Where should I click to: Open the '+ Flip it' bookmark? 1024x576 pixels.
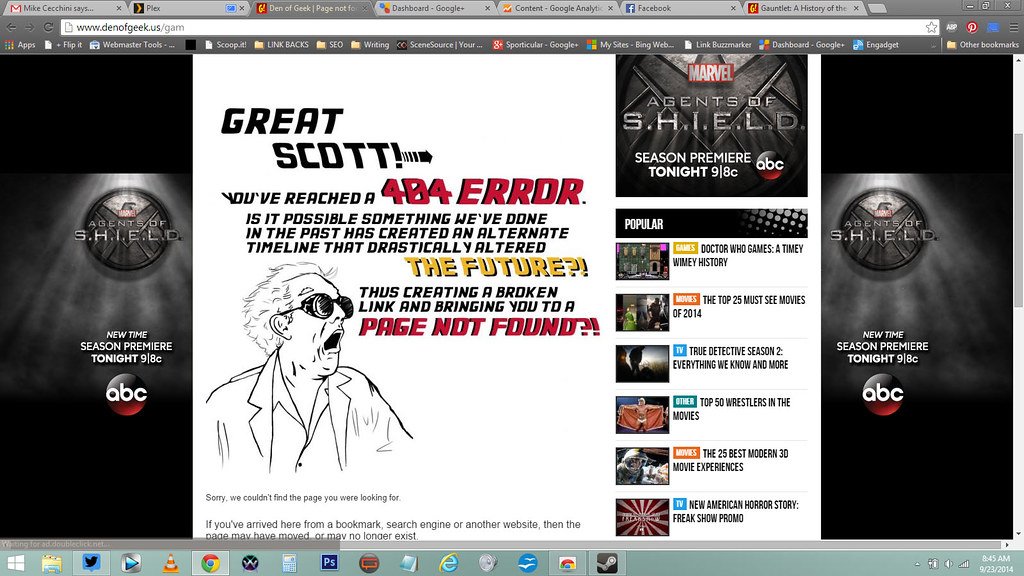[x=63, y=45]
